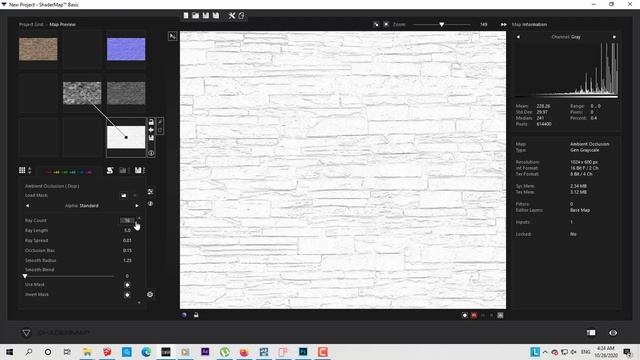The width and height of the screenshot is (640, 360).
Task: Switch to the Project Grid tab
Action: point(31,24)
